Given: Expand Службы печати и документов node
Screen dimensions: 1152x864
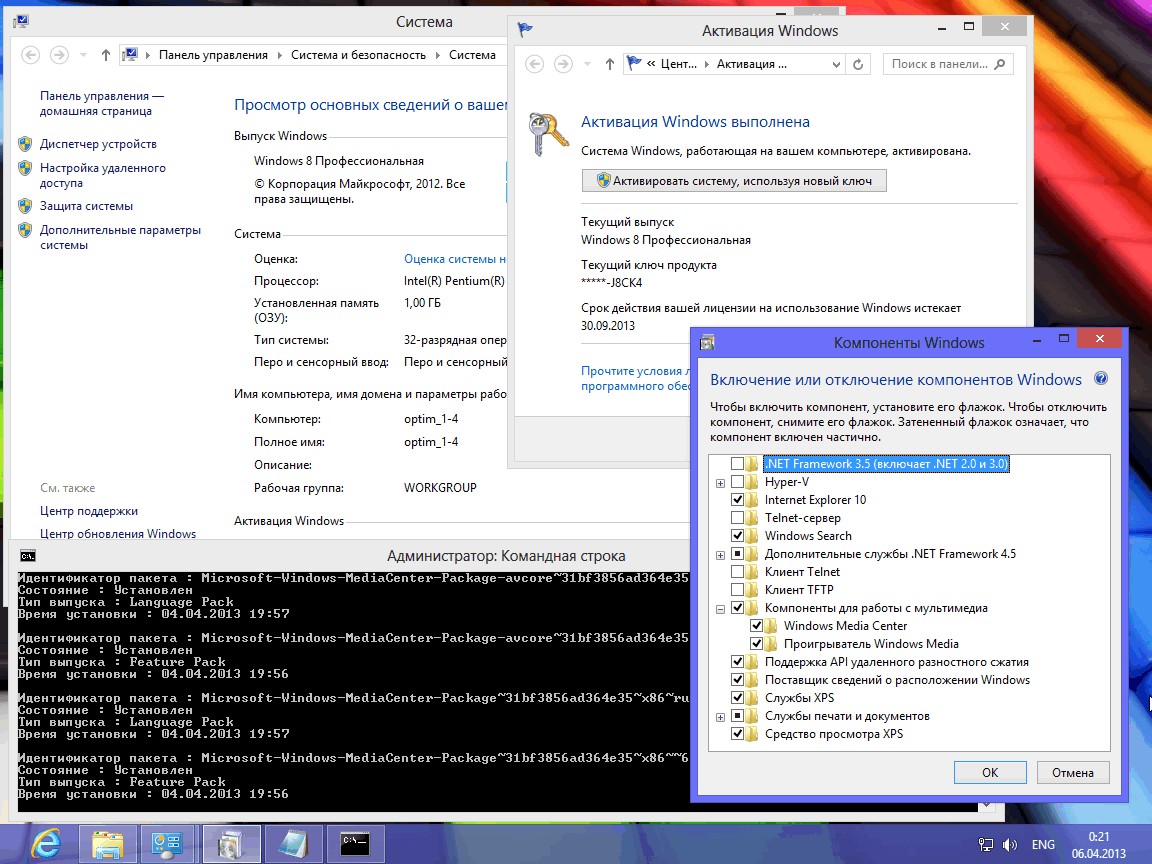Looking at the screenshot, I should (720, 716).
